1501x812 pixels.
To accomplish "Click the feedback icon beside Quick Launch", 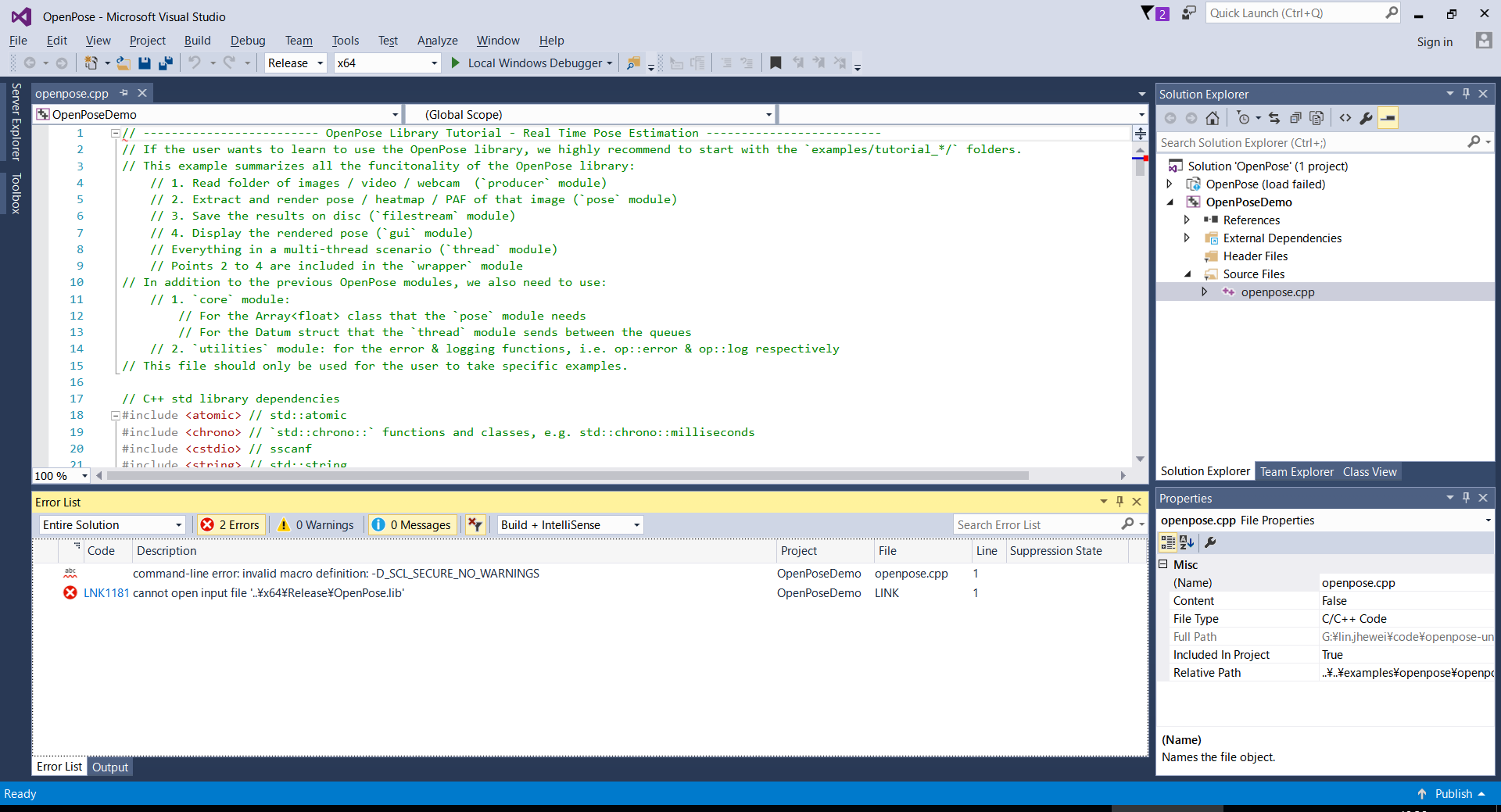I will point(1189,13).
